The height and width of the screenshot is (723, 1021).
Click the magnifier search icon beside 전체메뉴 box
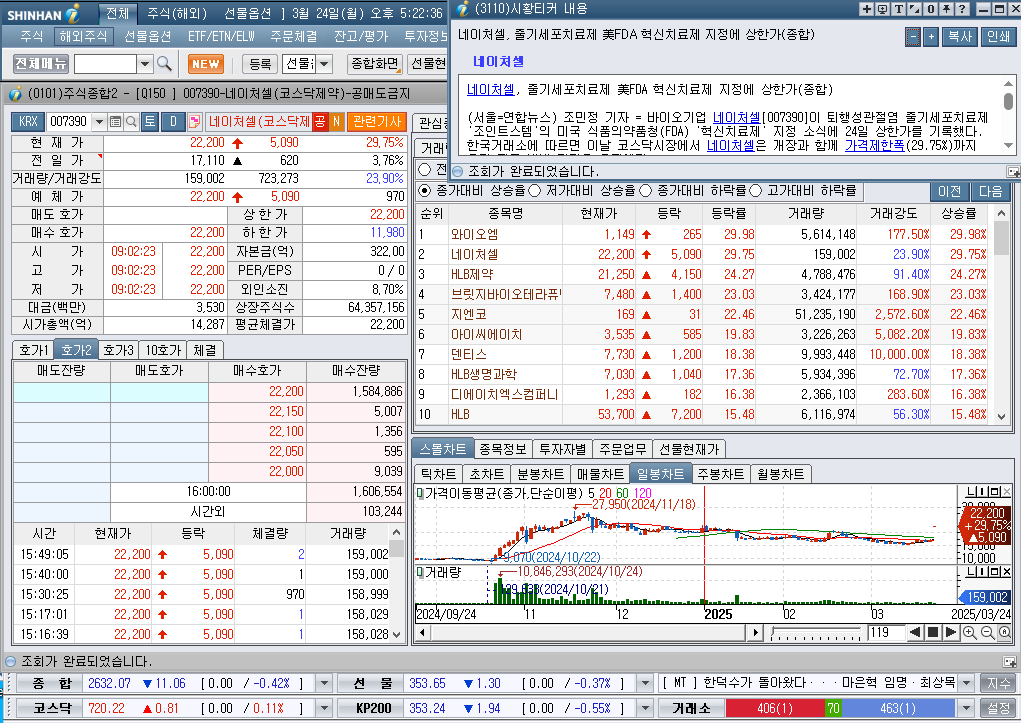[x=164, y=64]
